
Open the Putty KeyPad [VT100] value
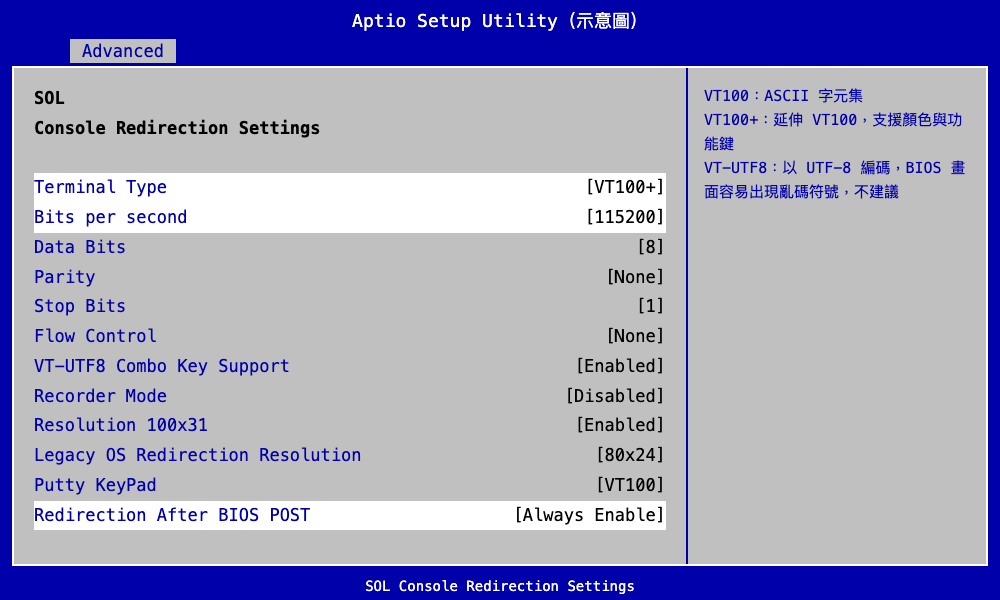(630, 485)
